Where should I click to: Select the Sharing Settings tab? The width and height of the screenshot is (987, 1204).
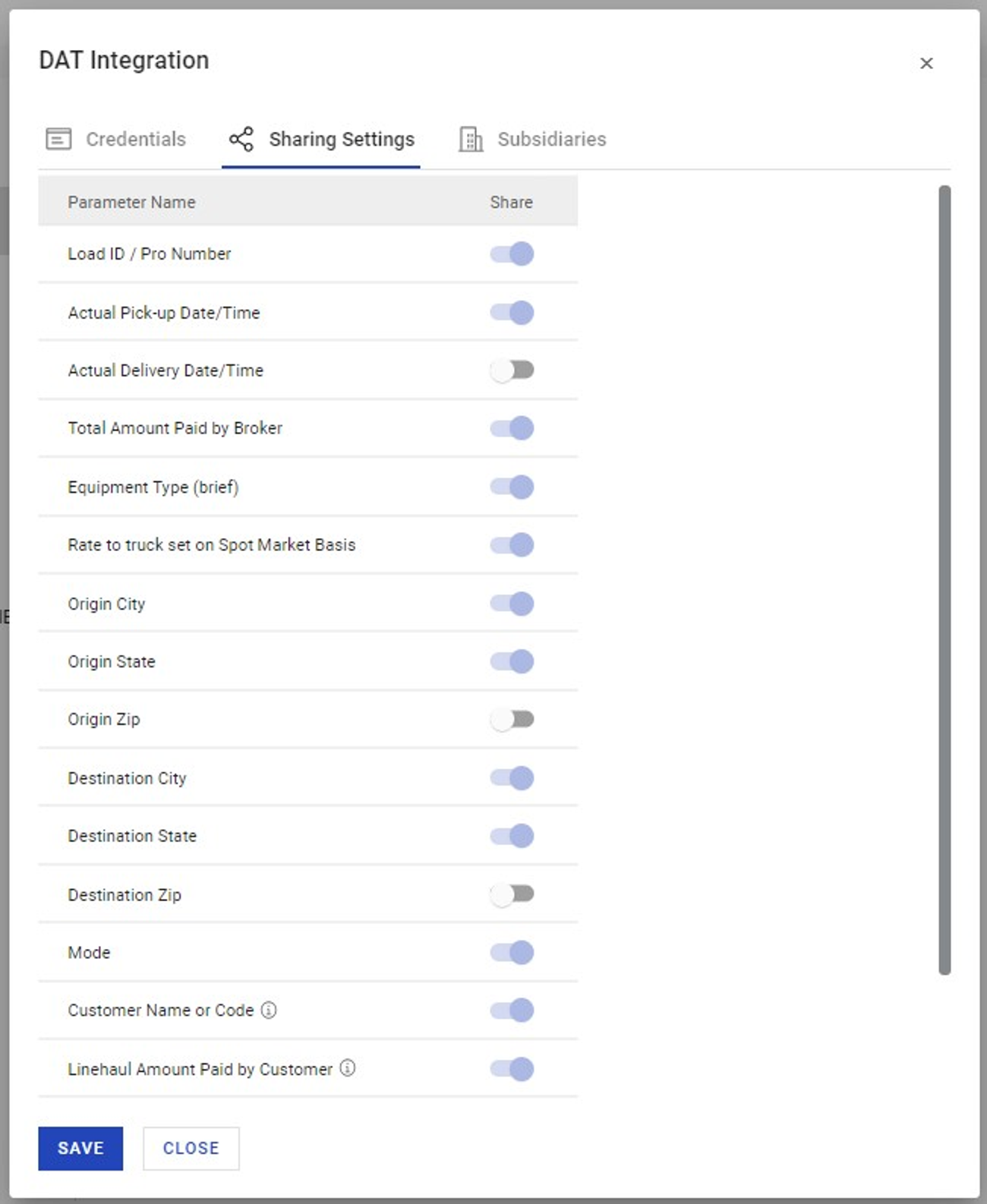(321, 140)
